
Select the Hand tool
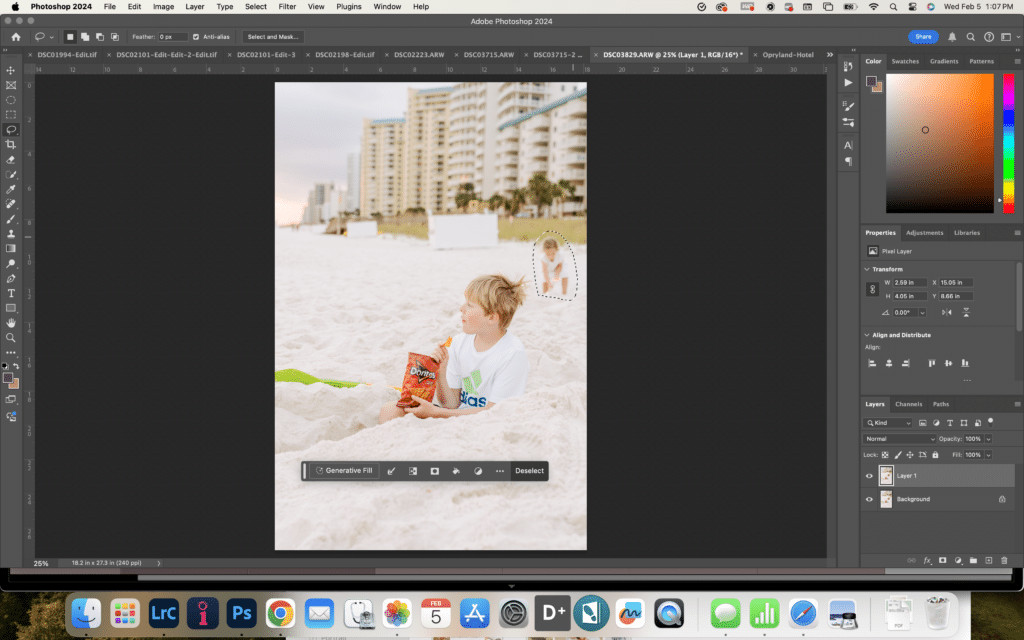[x=10, y=323]
